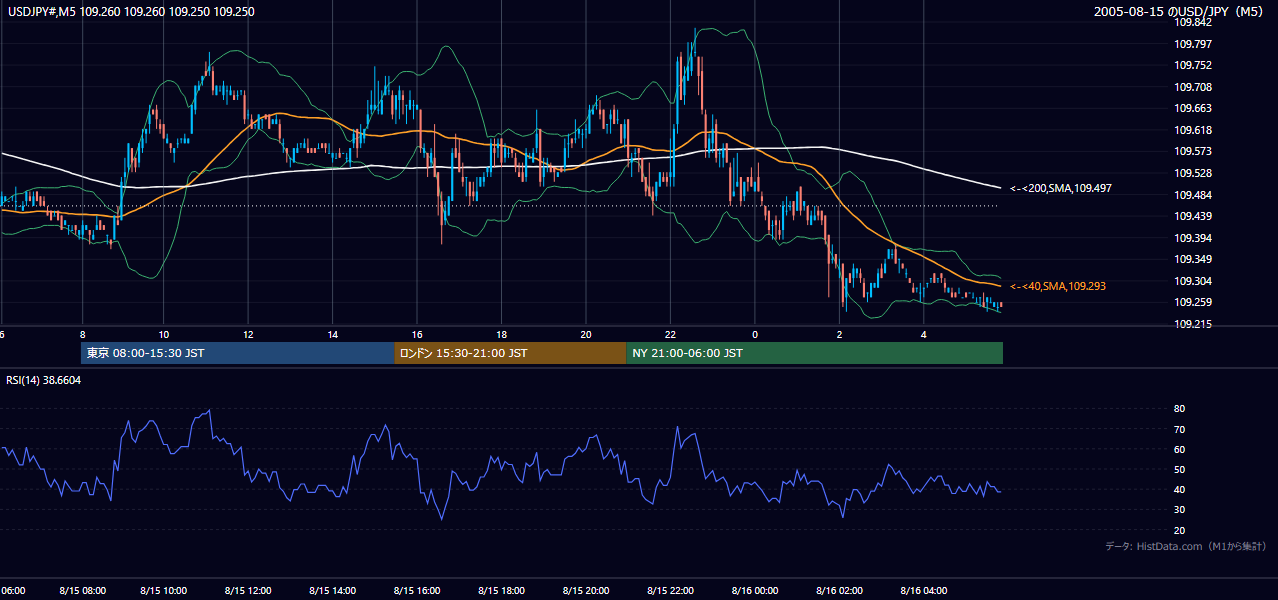
Task: Click hour tick 4 under the price chart
Action: [924, 334]
